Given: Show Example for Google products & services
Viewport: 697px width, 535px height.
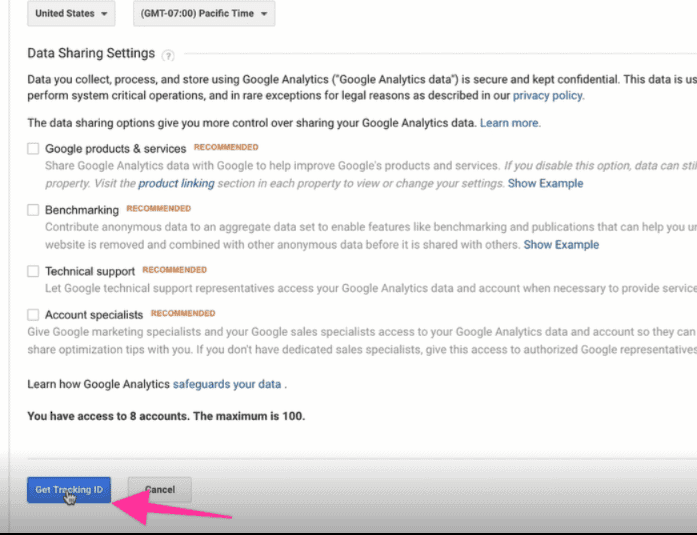Looking at the screenshot, I should click(545, 184).
